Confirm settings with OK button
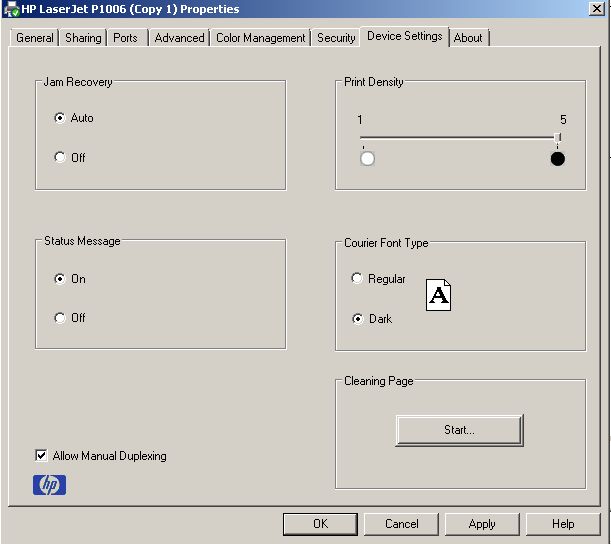 point(320,524)
